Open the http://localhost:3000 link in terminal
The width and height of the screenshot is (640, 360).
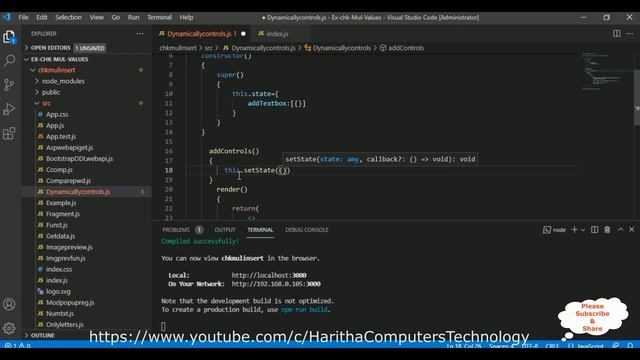pos(269,275)
